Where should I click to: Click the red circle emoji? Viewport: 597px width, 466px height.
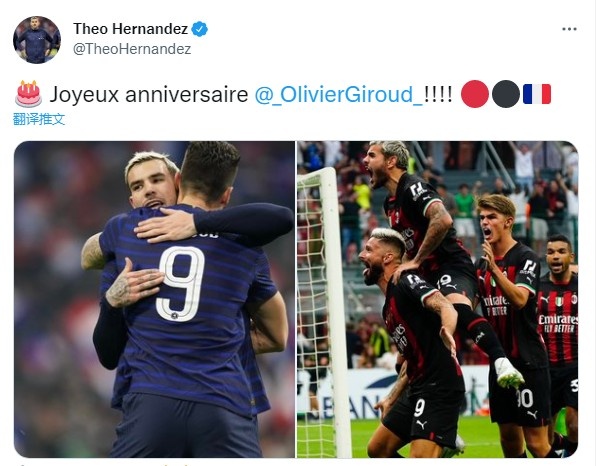tap(474, 94)
